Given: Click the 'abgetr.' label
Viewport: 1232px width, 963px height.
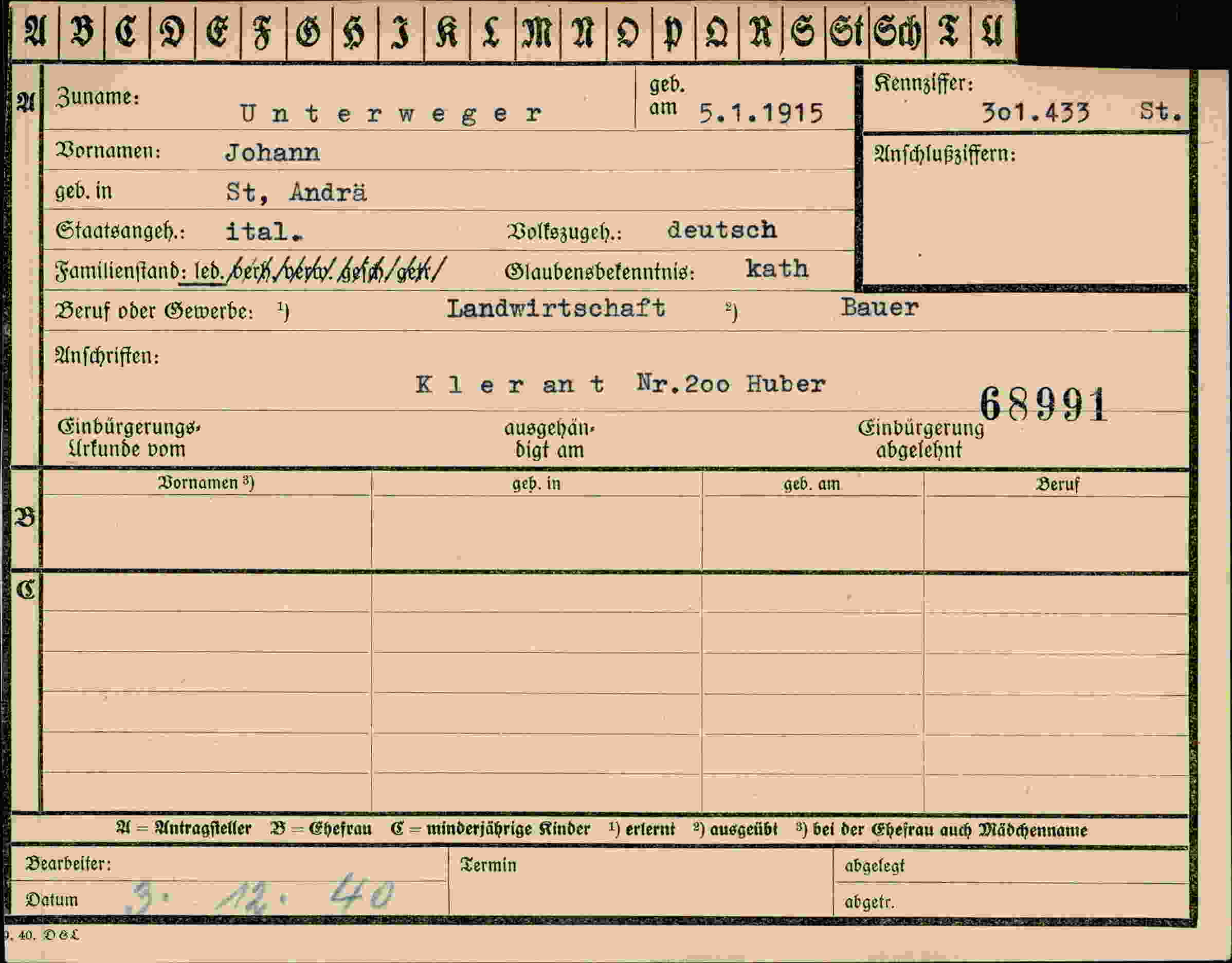Looking at the screenshot, I should pyautogui.click(x=869, y=902).
